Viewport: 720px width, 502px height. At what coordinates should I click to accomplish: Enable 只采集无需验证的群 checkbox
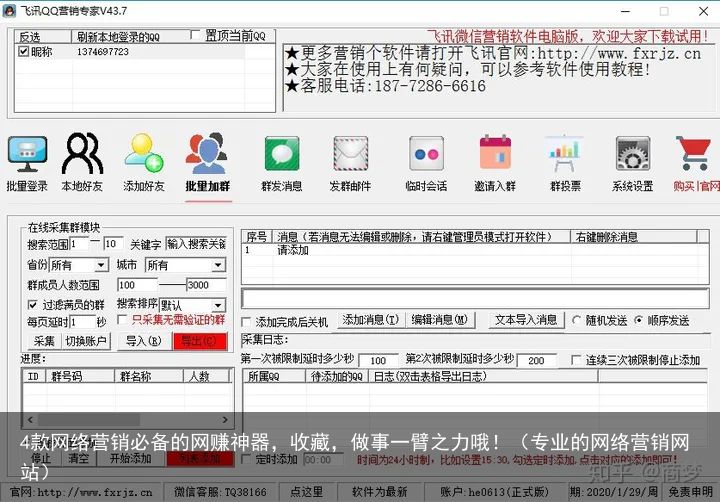(122, 319)
